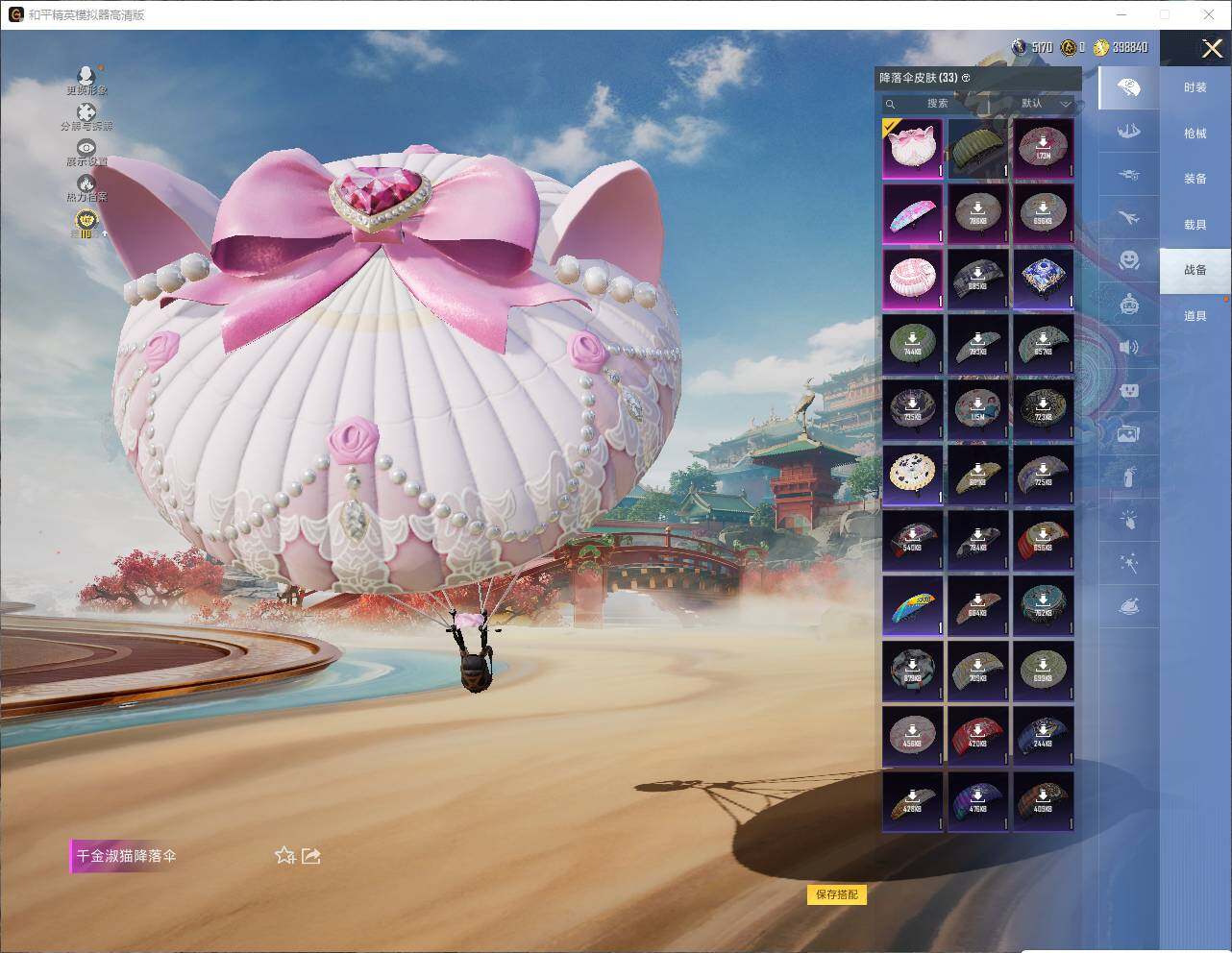Select the blue porcelain square parachute
This screenshot has height=953, width=1232.
tap(1043, 279)
